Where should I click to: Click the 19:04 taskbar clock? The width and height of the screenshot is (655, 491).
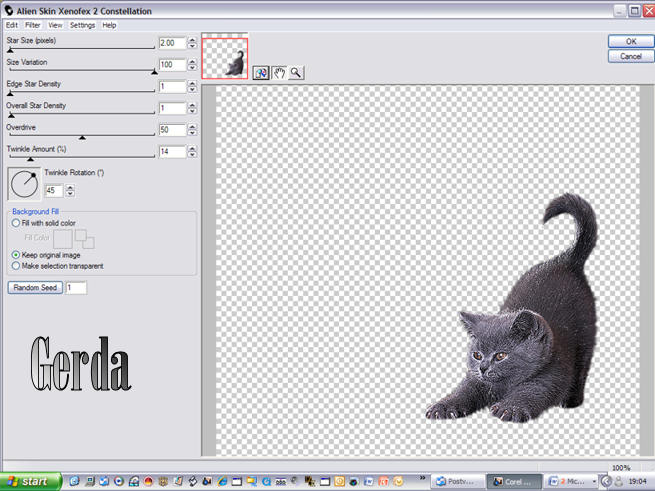(x=637, y=481)
